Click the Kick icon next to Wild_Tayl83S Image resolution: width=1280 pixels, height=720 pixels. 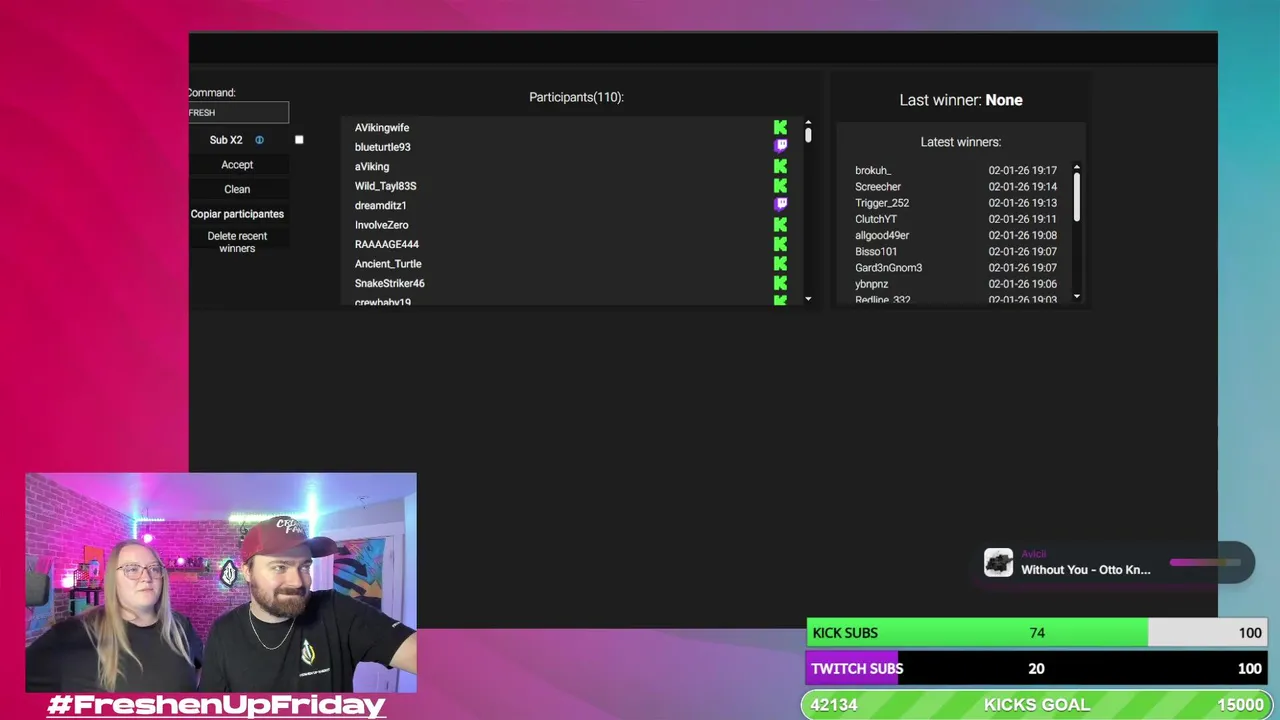[780, 185]
